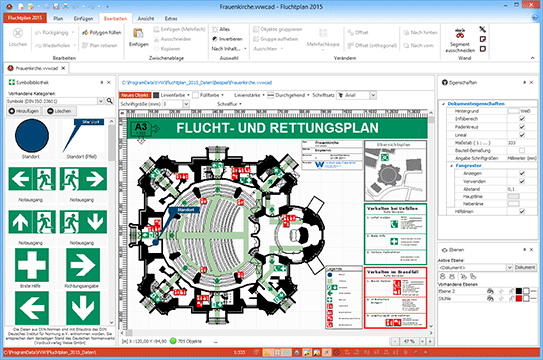This screenshot has height=360, width=543.
Task: Click the large Einfügen paste icon
Action: [139, 34]
